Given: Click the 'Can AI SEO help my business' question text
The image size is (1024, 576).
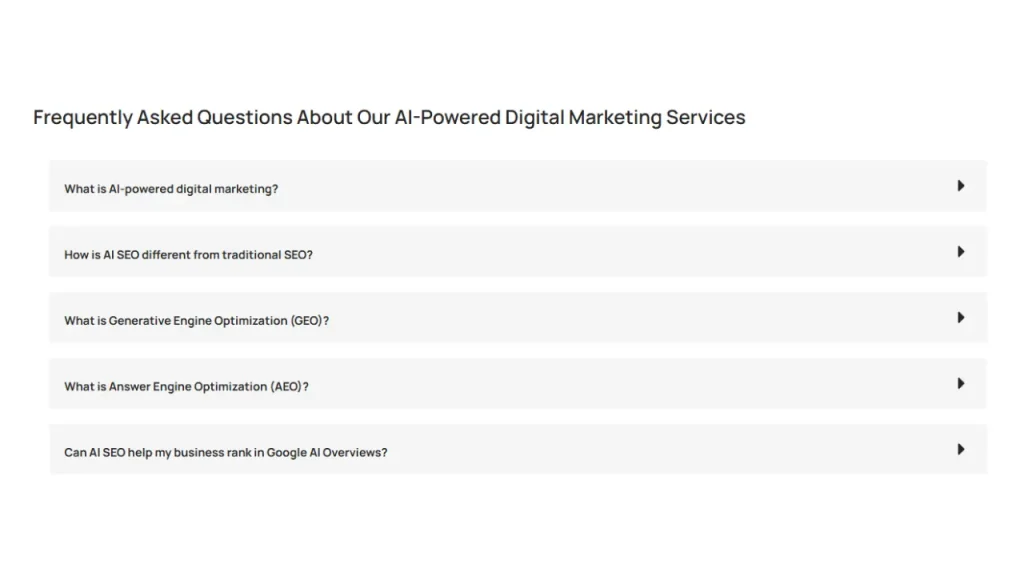Looking at the screenshot, I should tap(225, 452).
